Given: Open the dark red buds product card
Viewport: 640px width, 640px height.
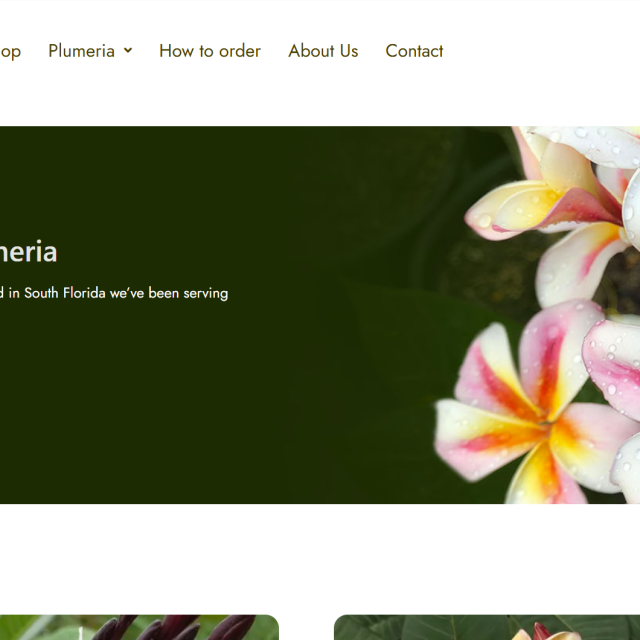Looking at the screenshot, I should (x=139, y=627).
